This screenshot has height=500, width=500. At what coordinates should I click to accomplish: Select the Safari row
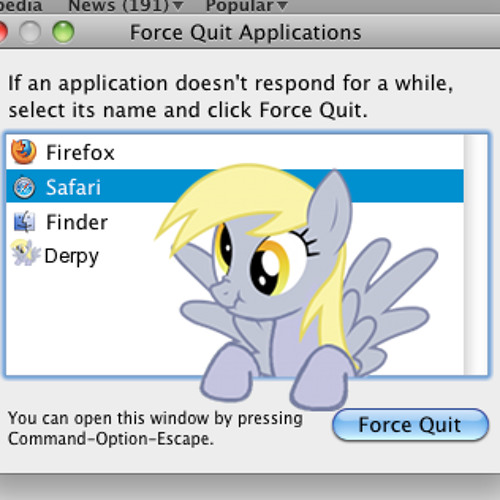point(235,186)
